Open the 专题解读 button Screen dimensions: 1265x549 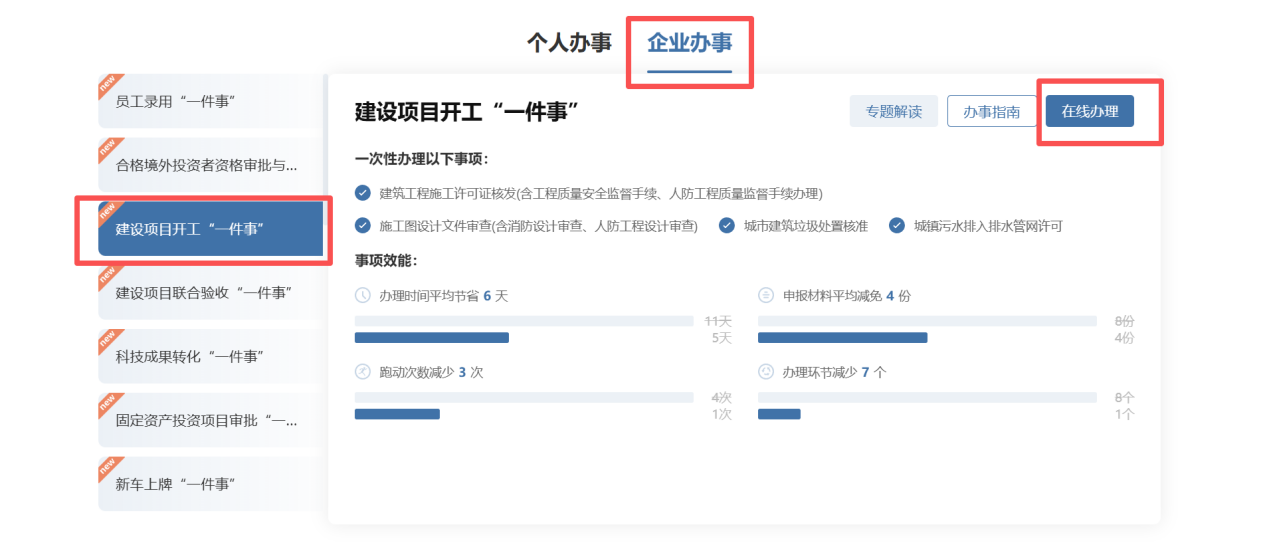[893, 112]
